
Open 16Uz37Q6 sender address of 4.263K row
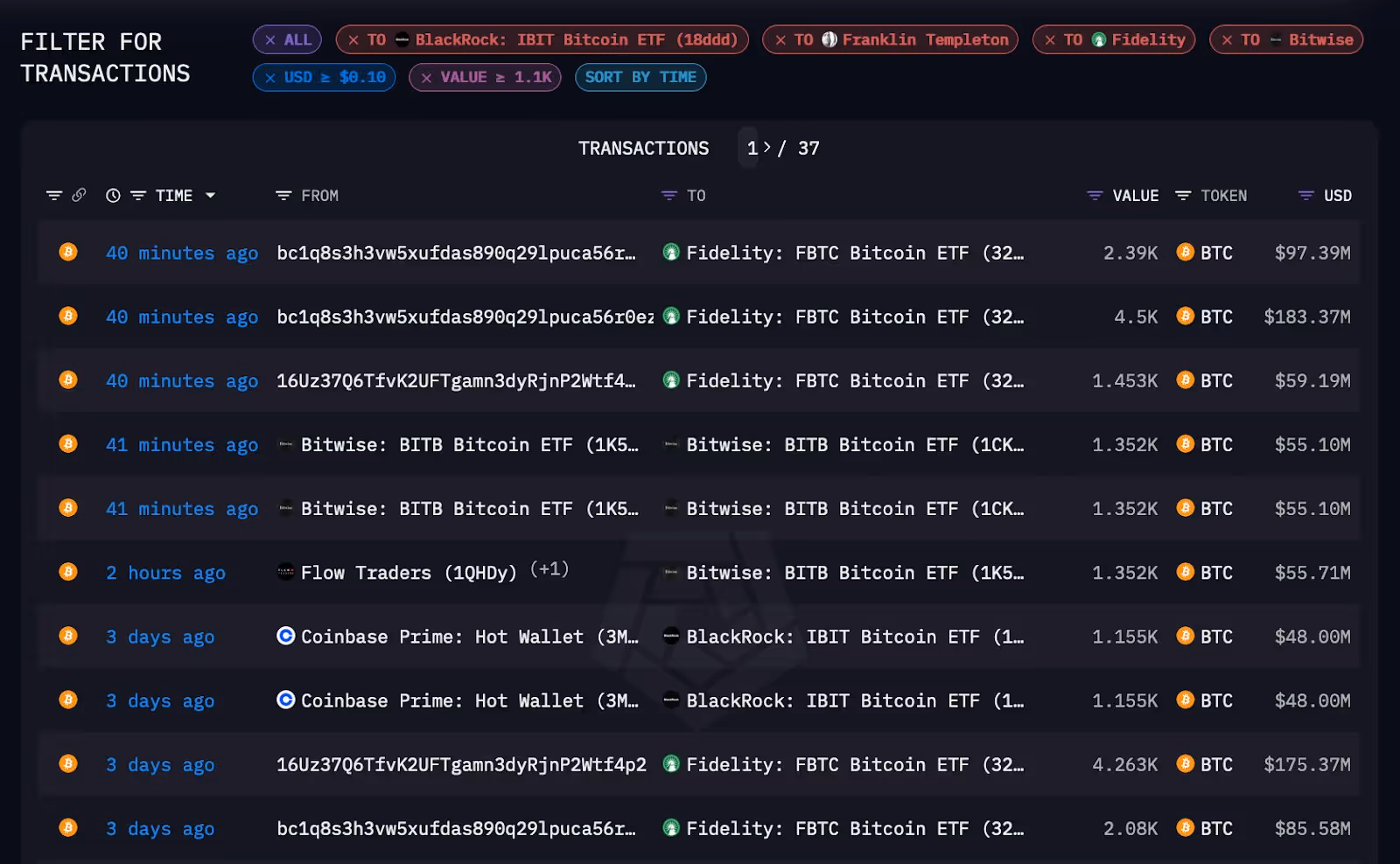point(461,764)
